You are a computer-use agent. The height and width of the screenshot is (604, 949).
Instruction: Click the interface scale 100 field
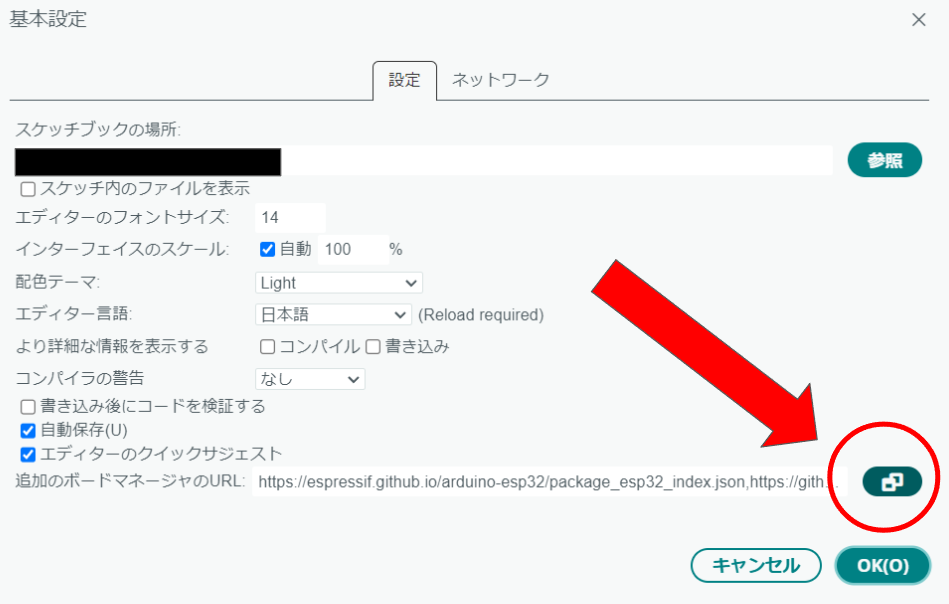tap(353, 249)
